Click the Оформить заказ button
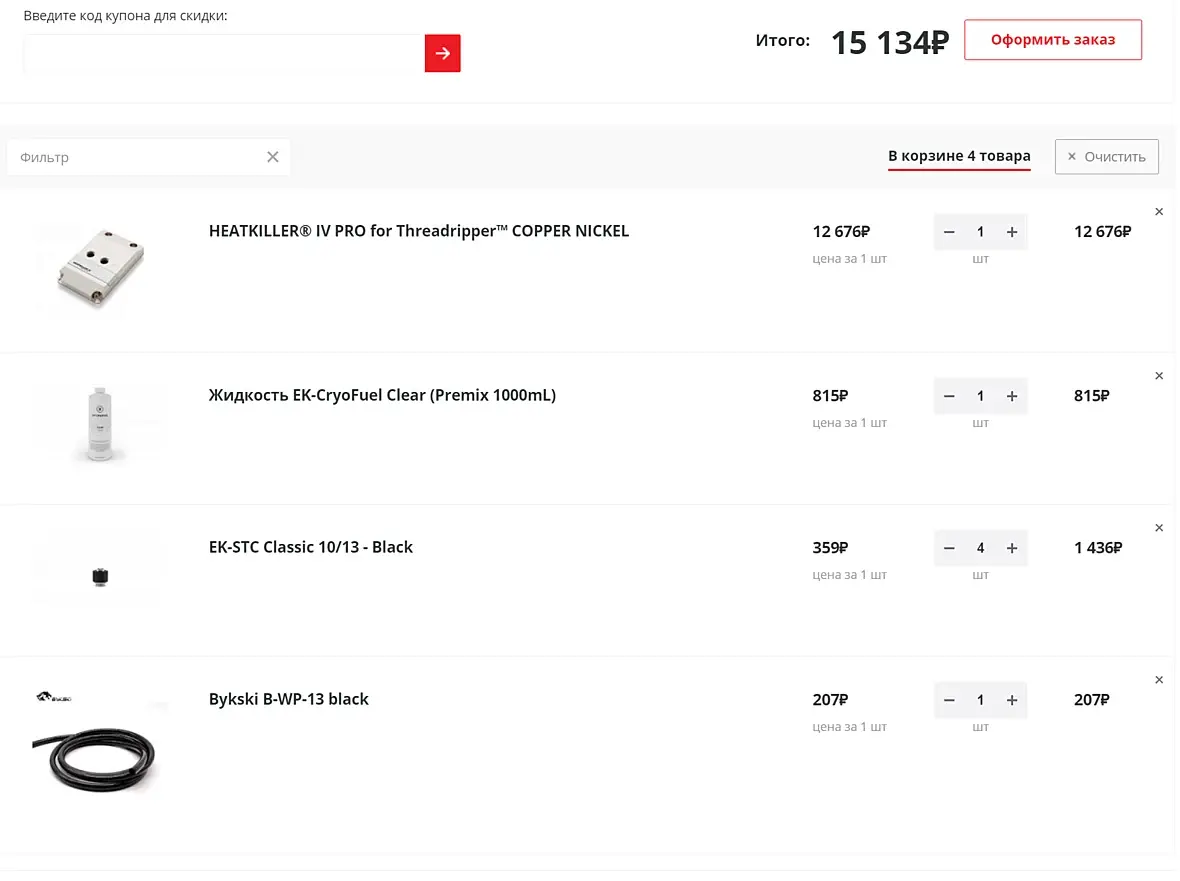The width and height of the screenshot is (1180, 881). point(1052,40)
